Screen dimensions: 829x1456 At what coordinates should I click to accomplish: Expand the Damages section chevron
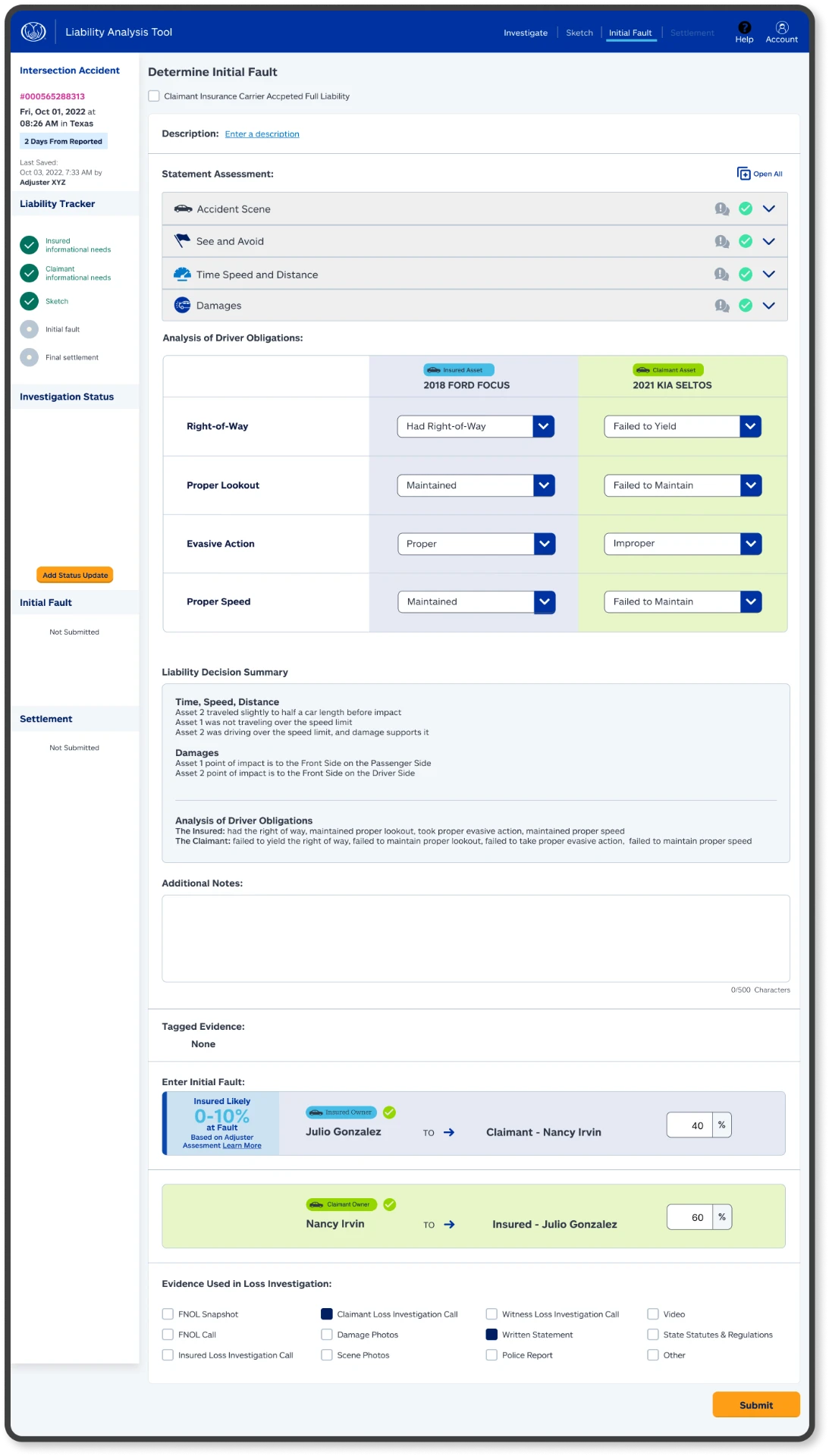[x=769, y=306]
